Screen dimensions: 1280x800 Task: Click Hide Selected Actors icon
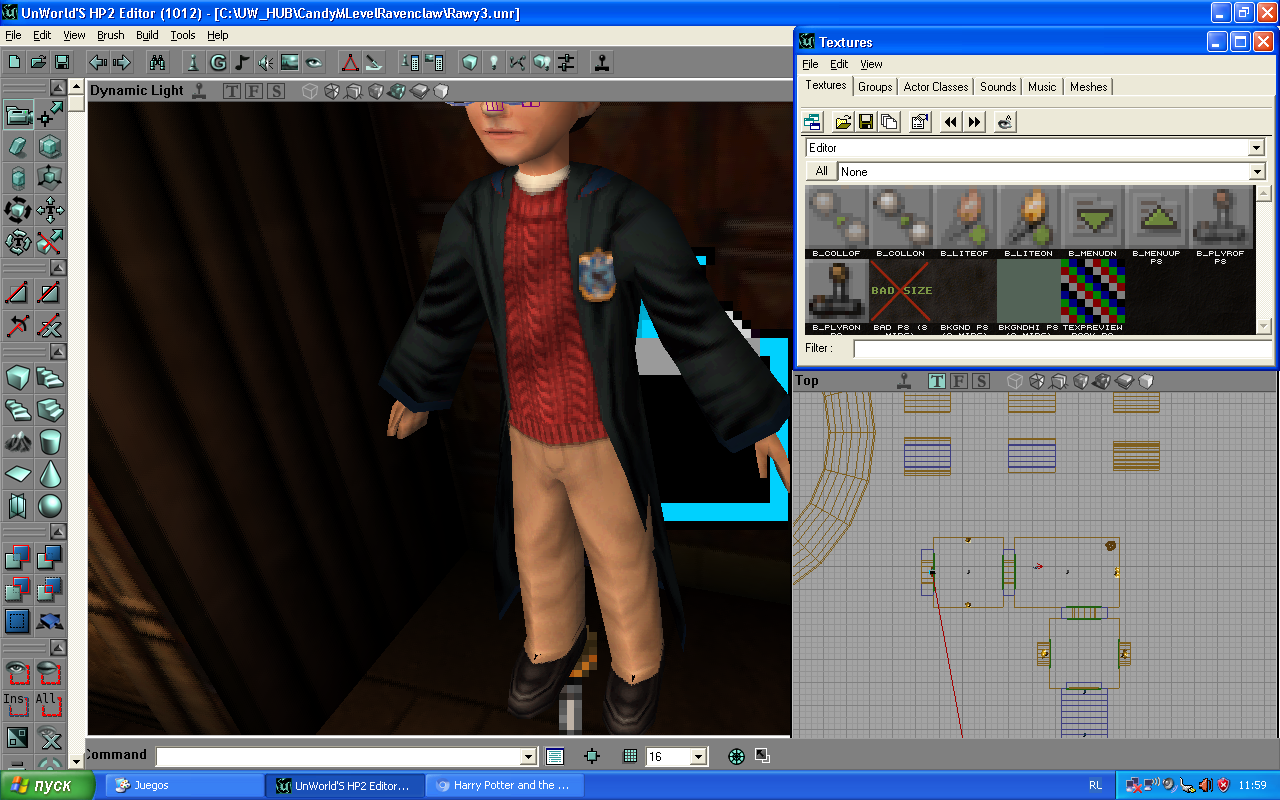(50, 672)
